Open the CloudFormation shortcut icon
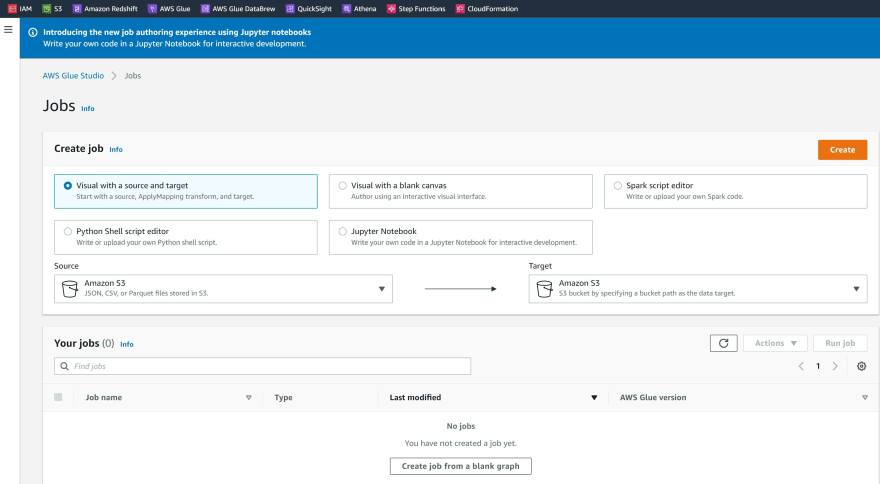The image size is (880, 484). pos(460,9)
